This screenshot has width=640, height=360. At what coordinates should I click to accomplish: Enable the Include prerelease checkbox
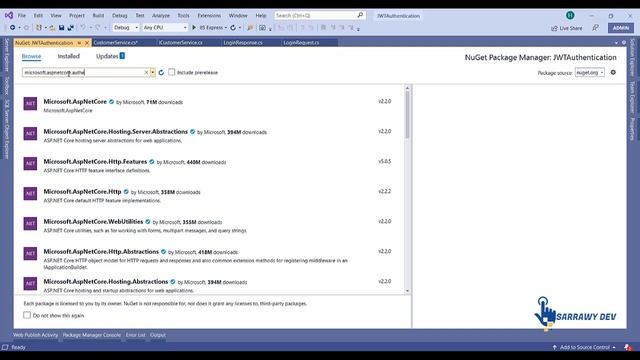171,72
